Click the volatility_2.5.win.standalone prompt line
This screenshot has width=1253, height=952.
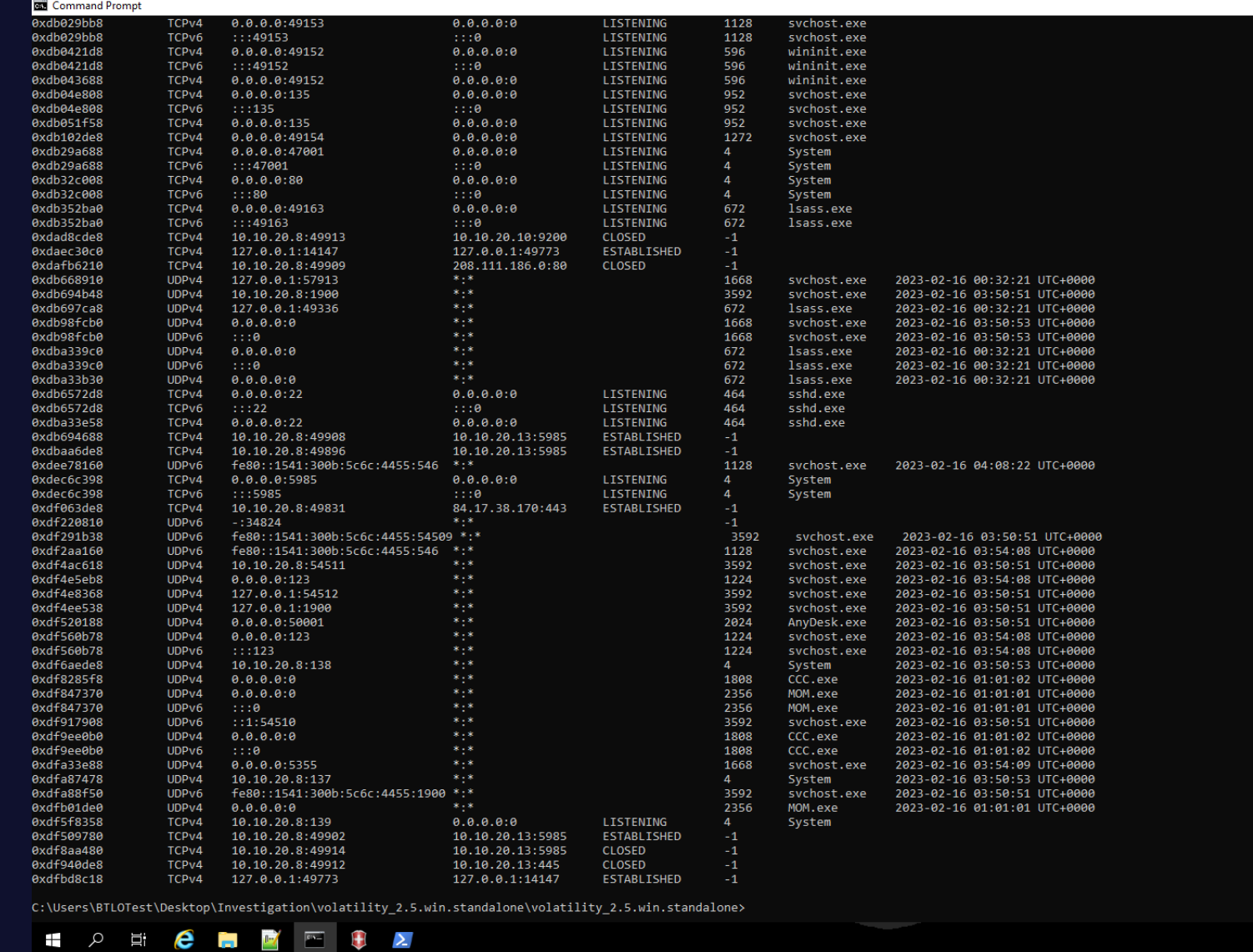(388, 908)
